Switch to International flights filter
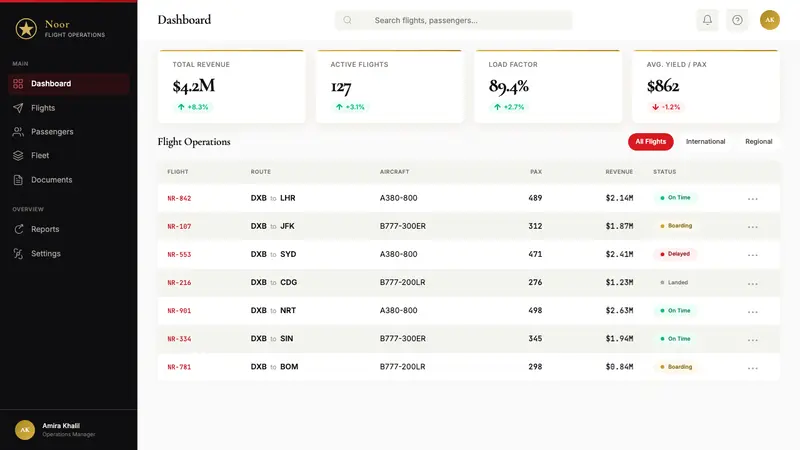 coord(705,141)
